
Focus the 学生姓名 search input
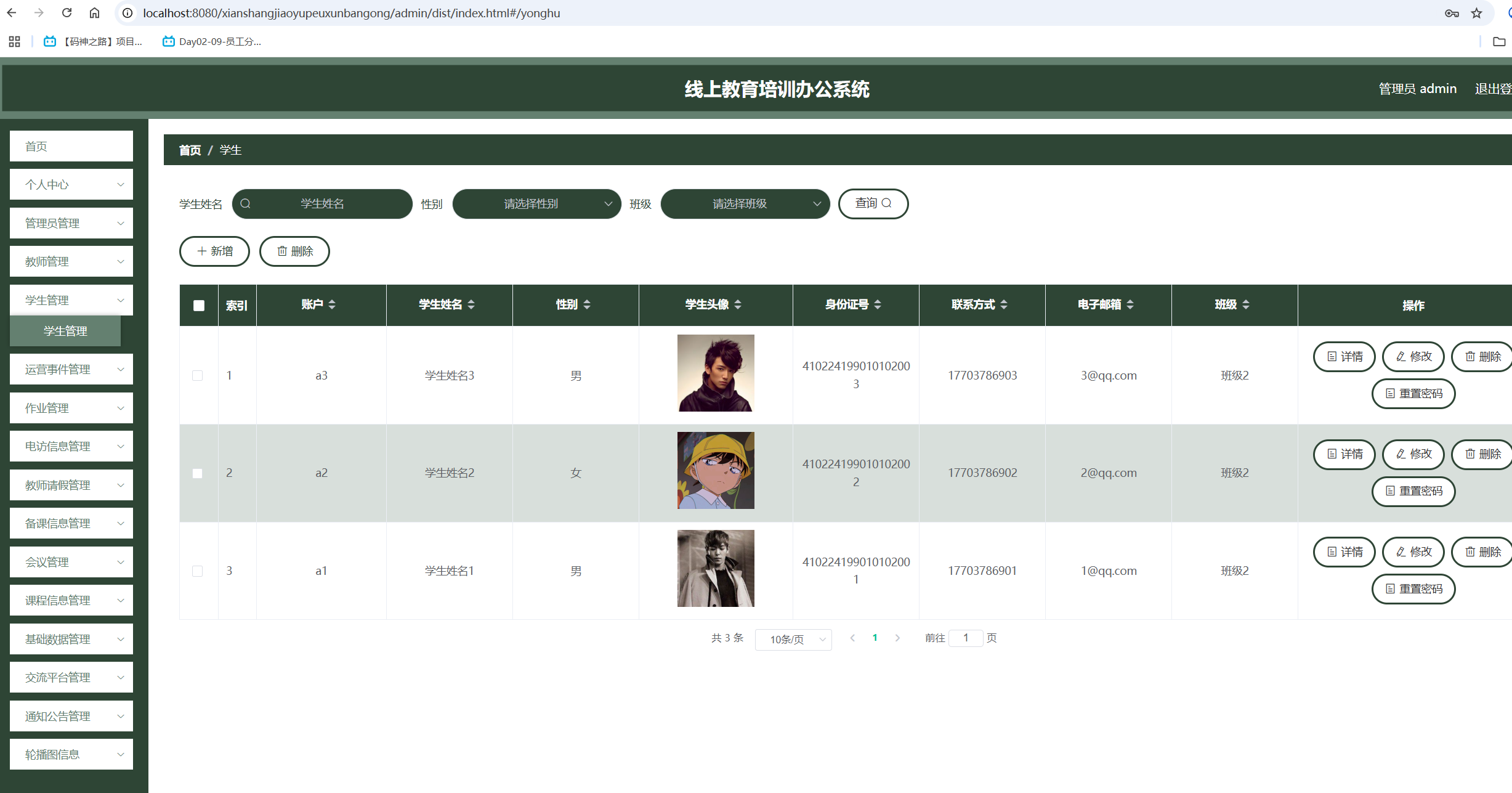click(322, 204)
